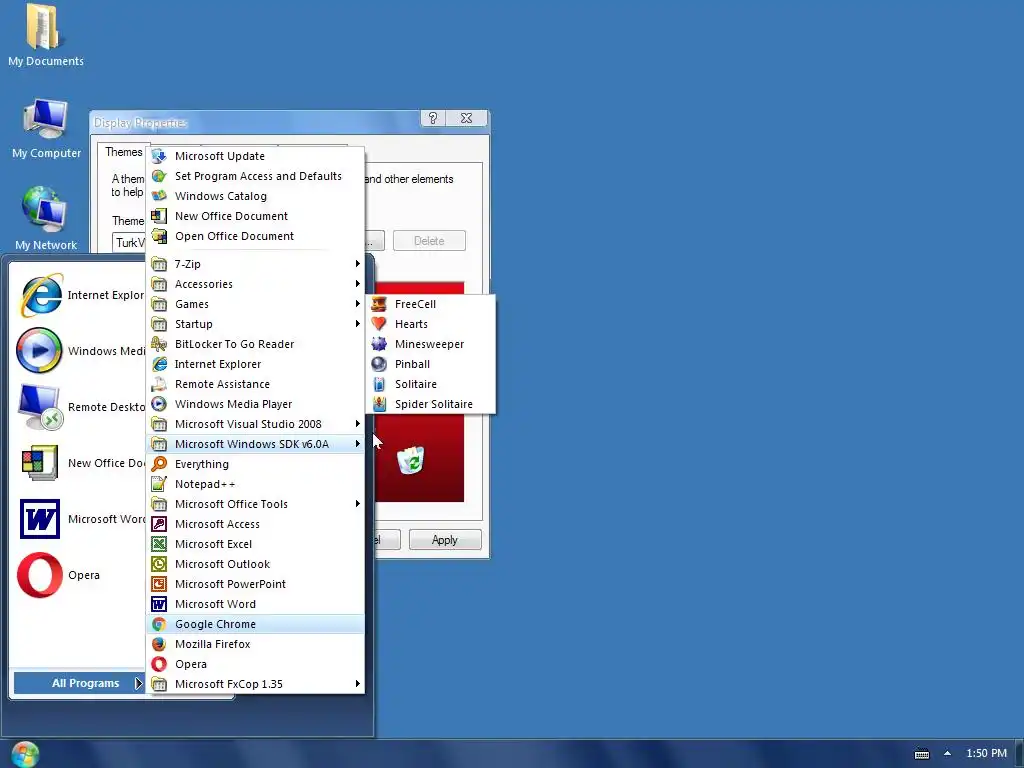Start Spider Solitaire
The width and height of the screenshot is (1024, 768).
click(x=431, y=404)
